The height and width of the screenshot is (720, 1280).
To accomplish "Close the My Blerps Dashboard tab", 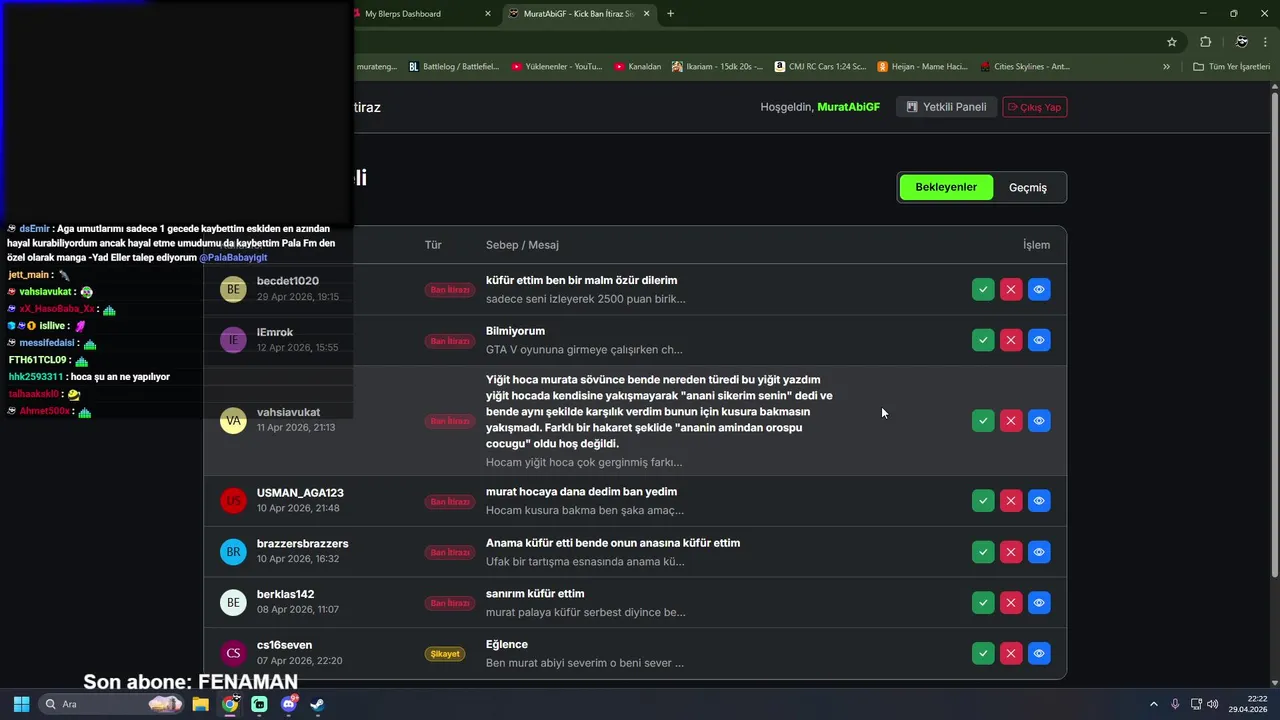I will click(x=488, y=14).
